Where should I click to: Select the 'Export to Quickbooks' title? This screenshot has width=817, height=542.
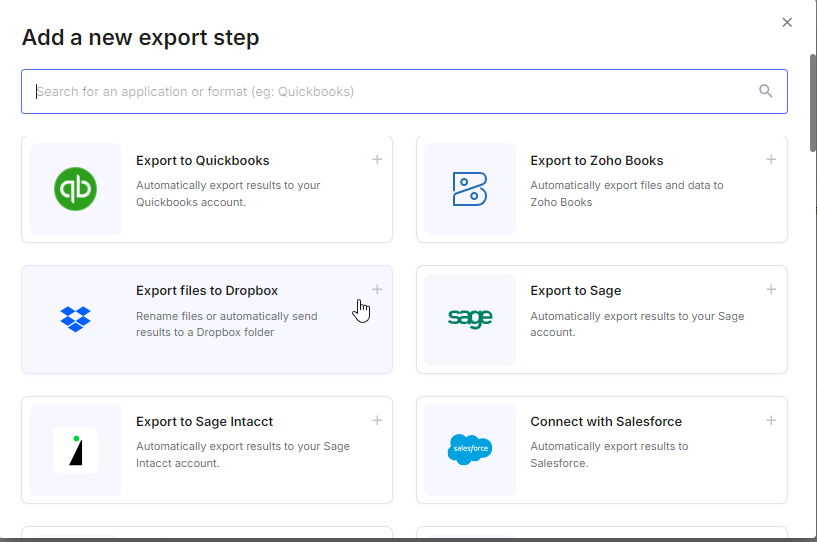pyautogui.click(x=203, y=161)
